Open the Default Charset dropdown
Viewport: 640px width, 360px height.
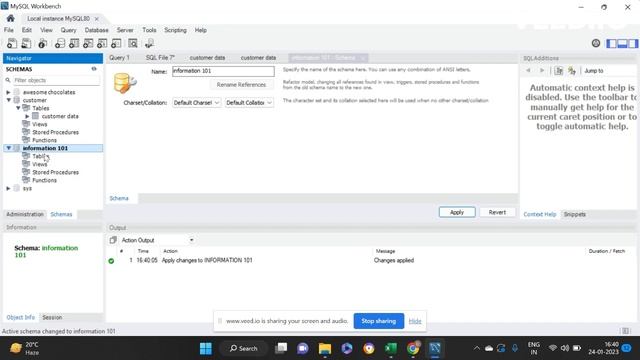196,102
